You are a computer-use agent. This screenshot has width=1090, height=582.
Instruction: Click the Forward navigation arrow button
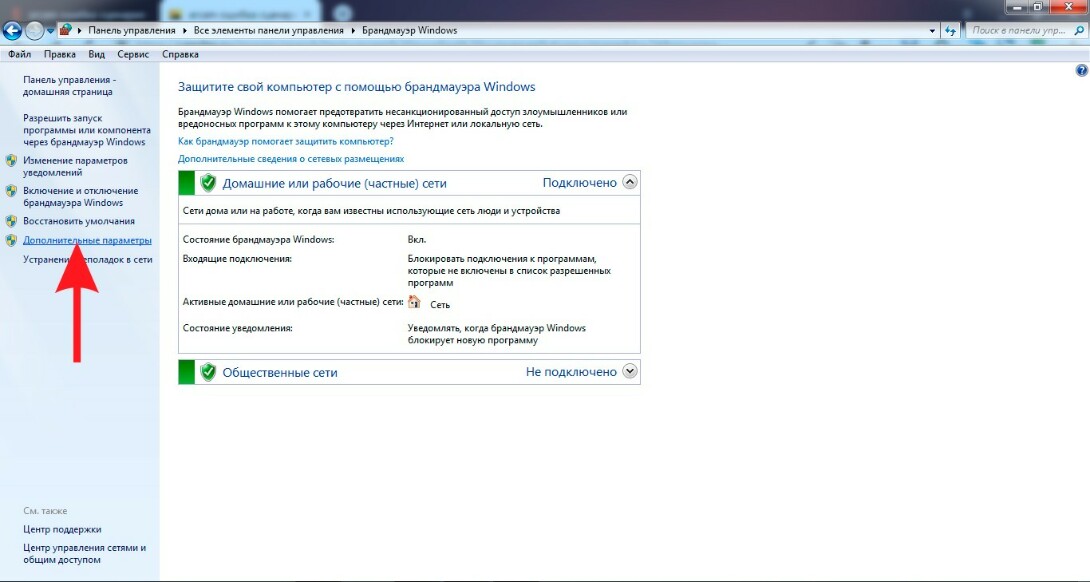(x=34, y=31)
